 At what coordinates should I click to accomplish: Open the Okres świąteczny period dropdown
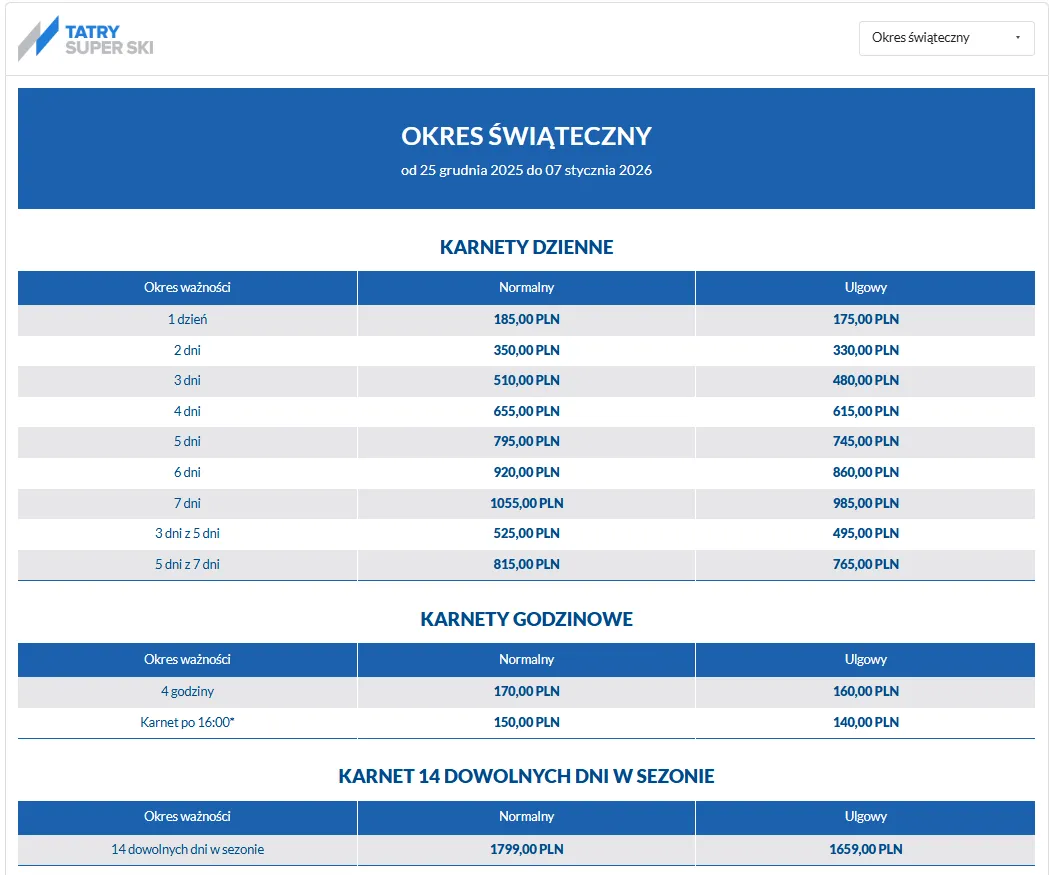tap(945, 38)
